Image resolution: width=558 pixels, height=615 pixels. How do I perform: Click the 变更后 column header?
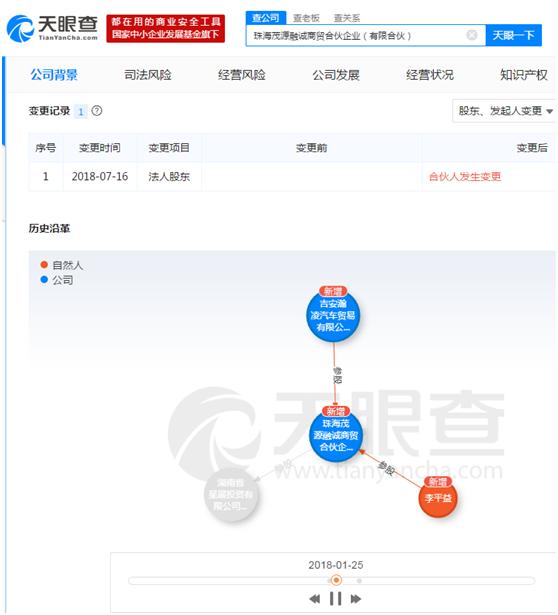click(x=532, y=148)
